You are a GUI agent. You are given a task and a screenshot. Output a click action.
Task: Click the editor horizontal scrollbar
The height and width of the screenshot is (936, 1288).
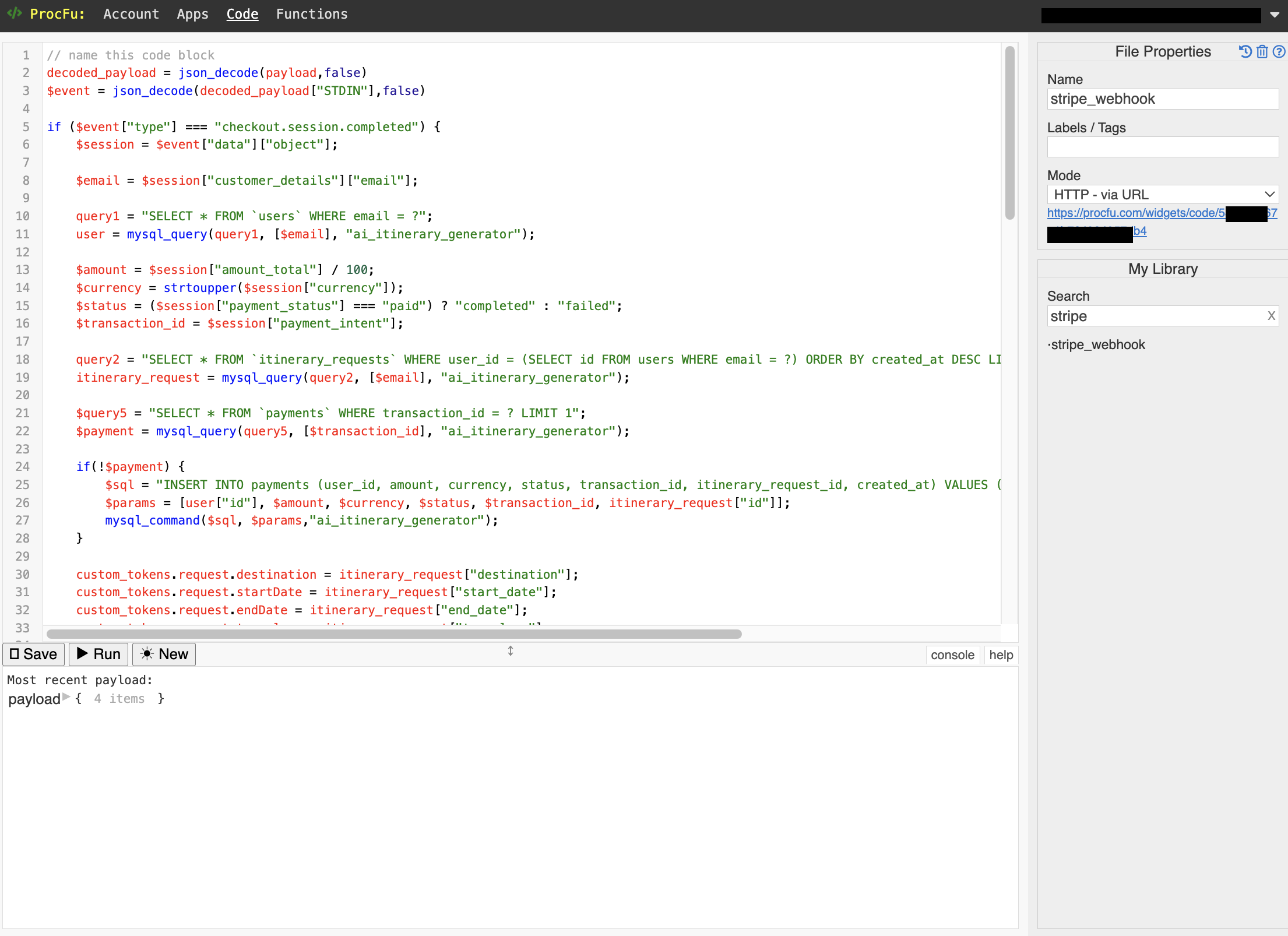(x=394, y=634)
